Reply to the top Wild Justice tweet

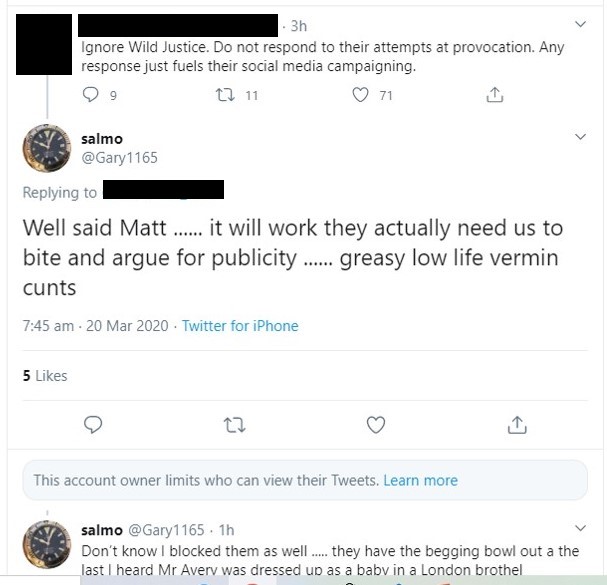pyautogui.click(x=93, y=95)
